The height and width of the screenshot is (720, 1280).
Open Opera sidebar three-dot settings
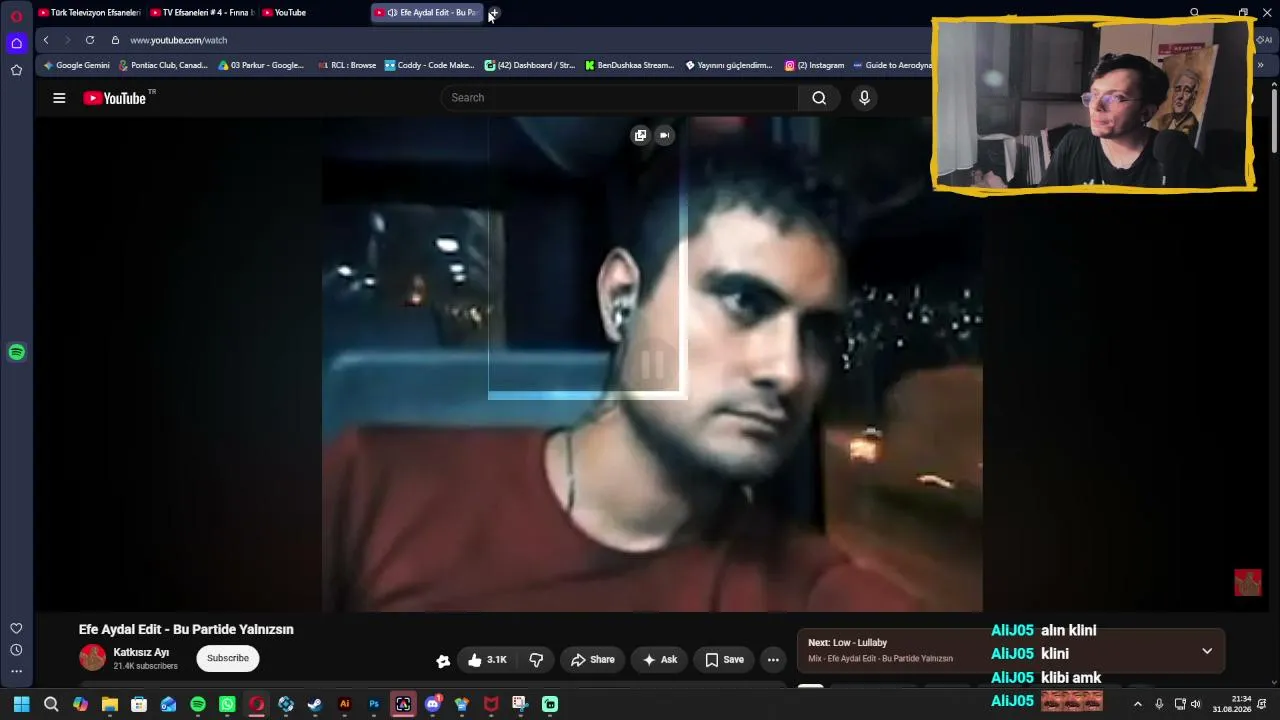pyautogui.click(x=16, y=672)
